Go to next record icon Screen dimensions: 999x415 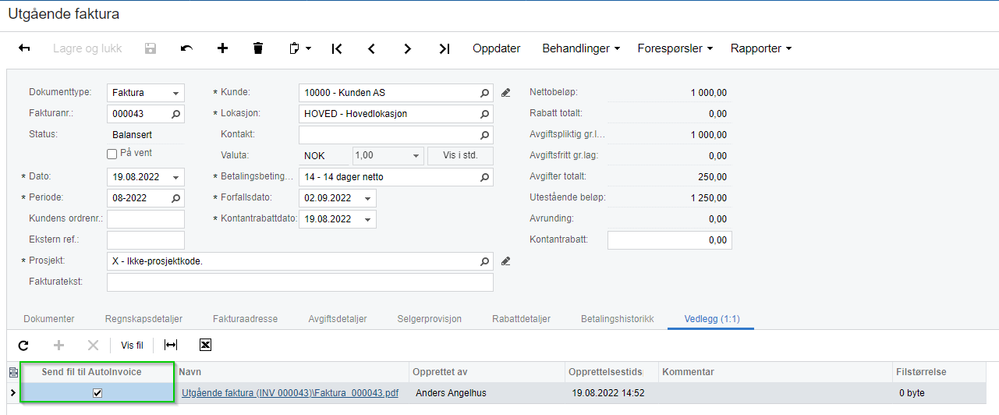[408, 48]
